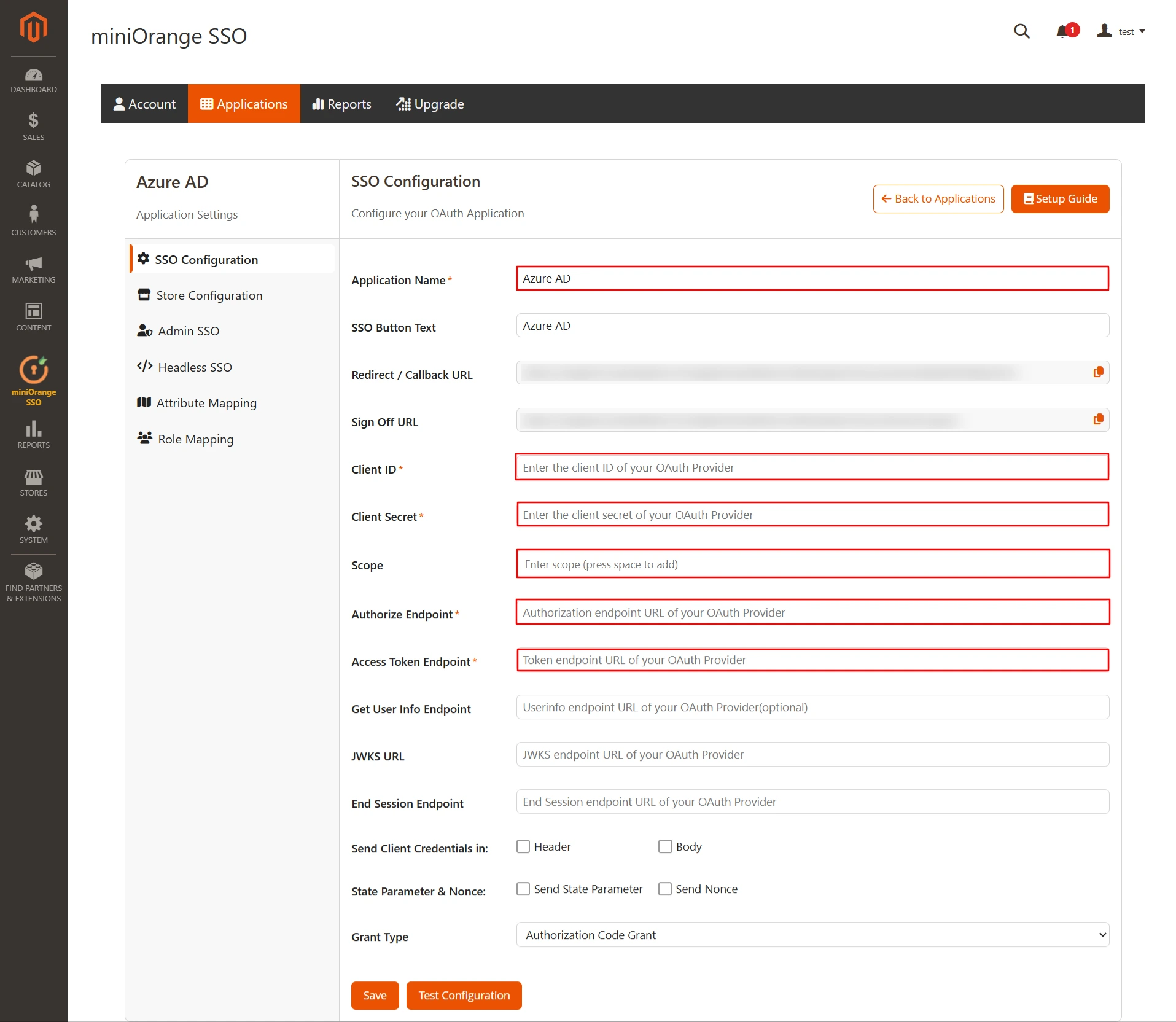Viewport: 1176px width, 1022px height.
Task: Copy the Sign Off URL
Action: pyautogui.click(x=1098, y=419)
